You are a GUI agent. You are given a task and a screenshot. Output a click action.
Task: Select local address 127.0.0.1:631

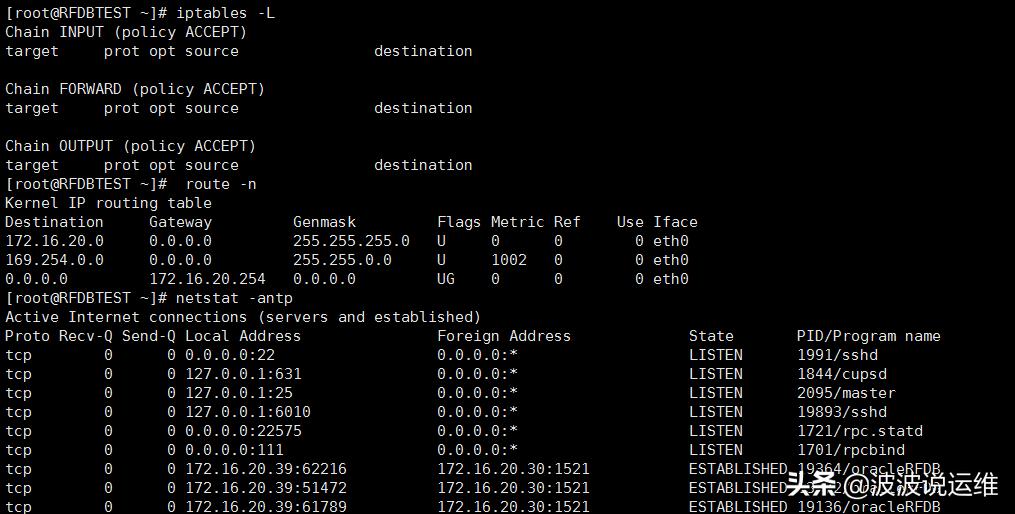(x=243, y=374)
